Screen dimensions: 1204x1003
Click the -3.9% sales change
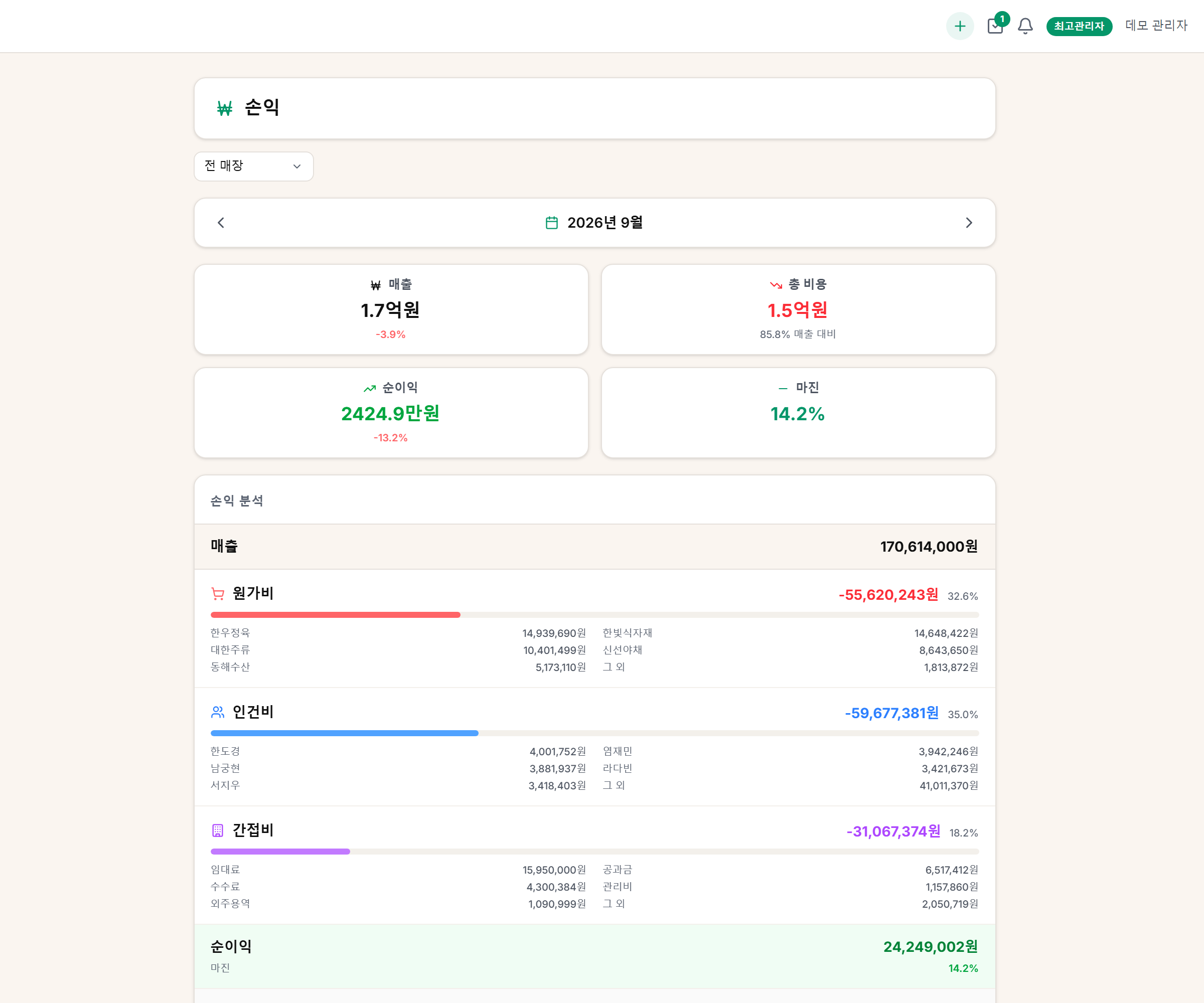[390, 335]
